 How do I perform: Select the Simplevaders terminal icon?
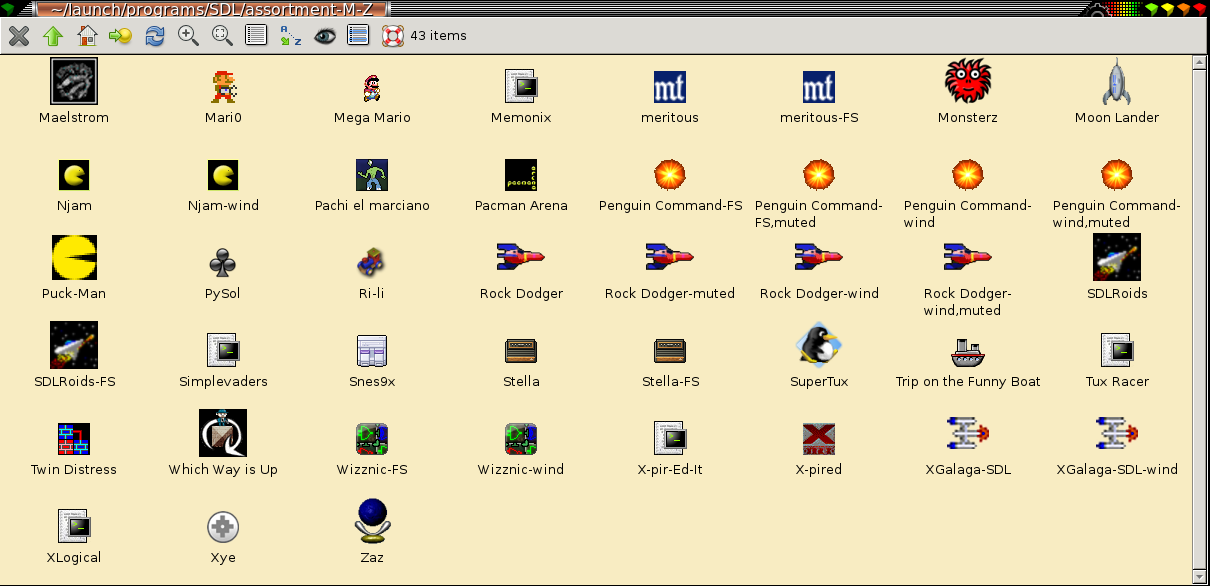[223, 351]
